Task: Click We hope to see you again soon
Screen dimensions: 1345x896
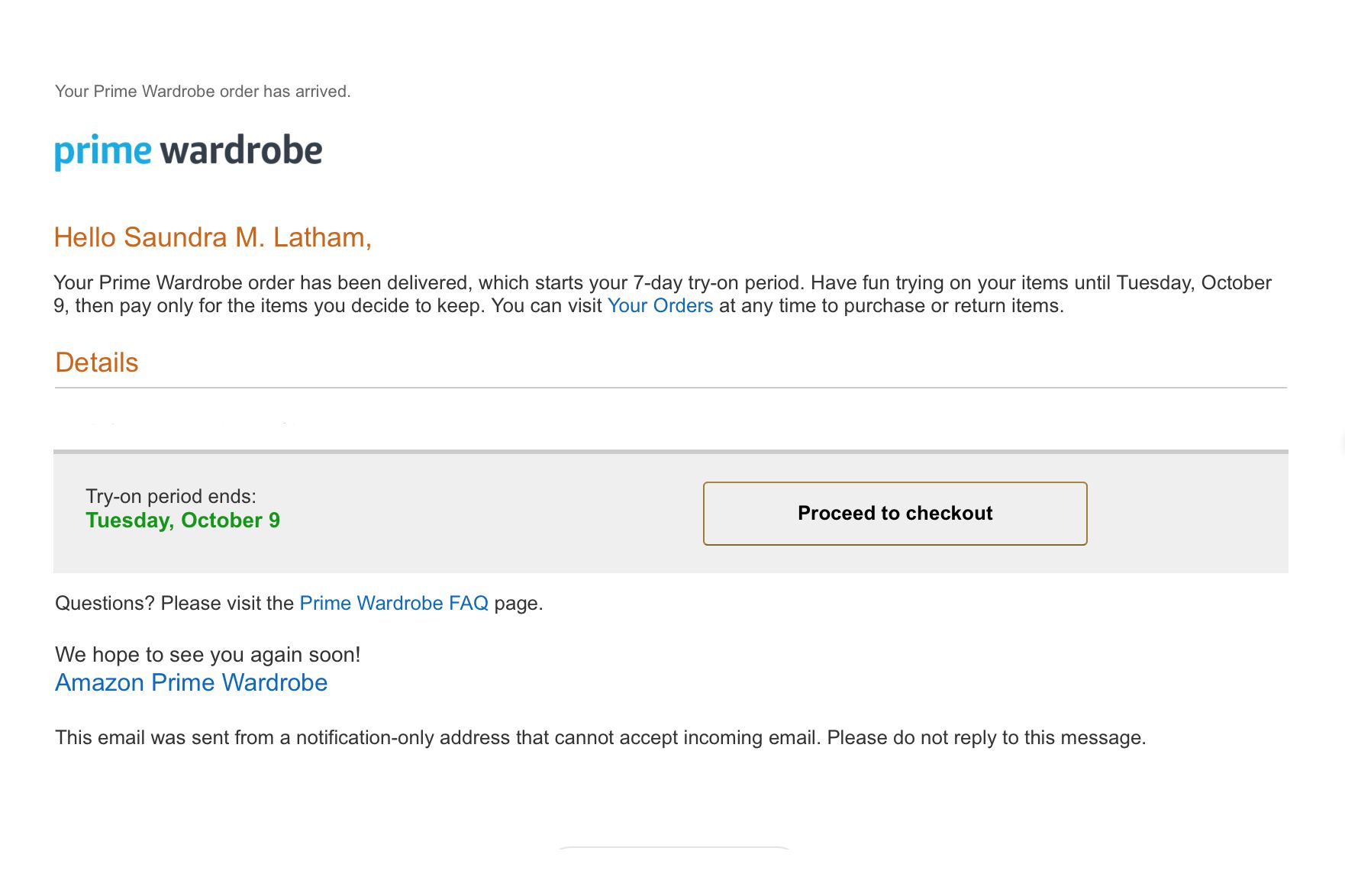Action: [208, 655]
